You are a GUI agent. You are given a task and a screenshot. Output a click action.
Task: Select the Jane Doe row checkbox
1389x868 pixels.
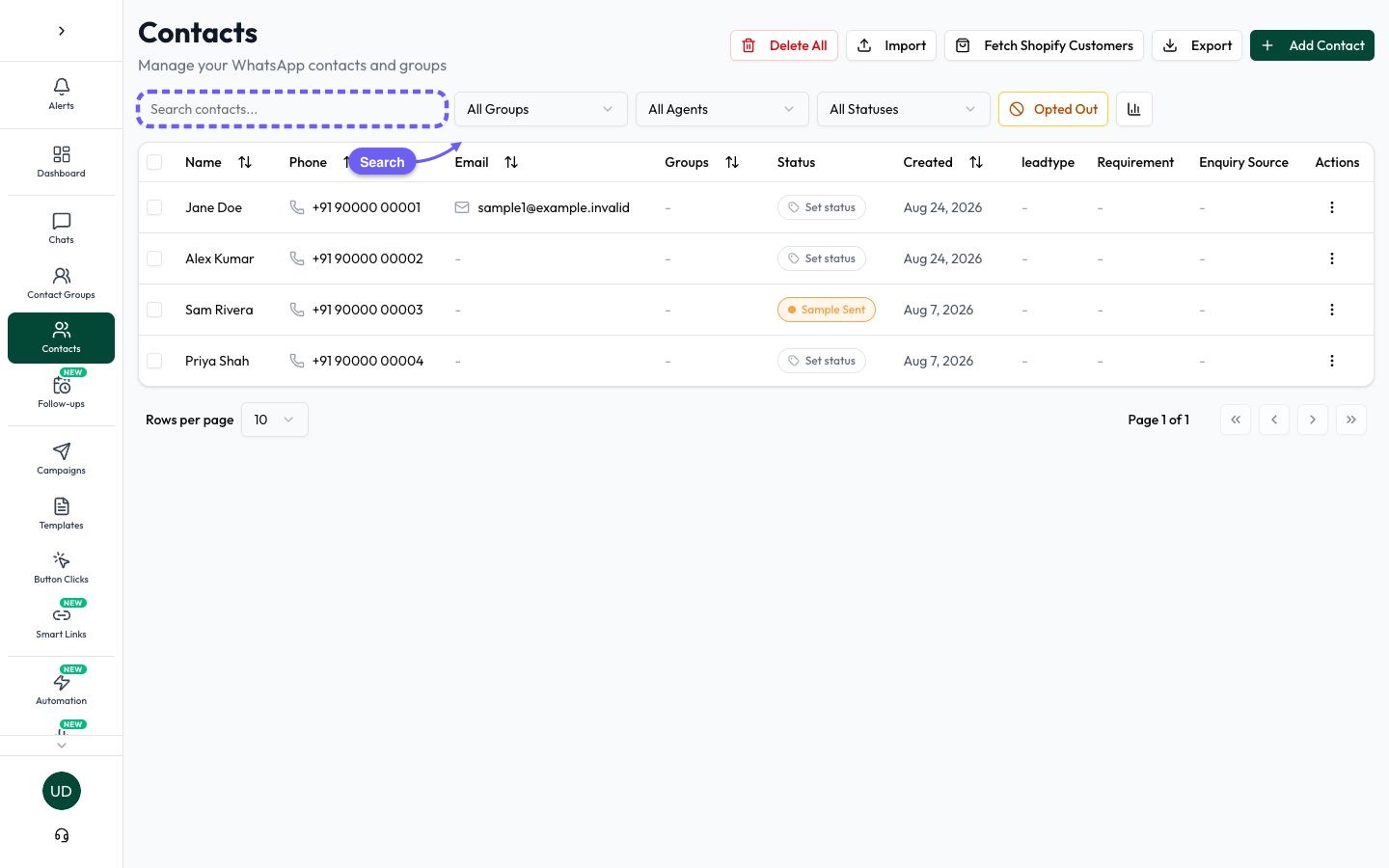(x=154, y=207)
